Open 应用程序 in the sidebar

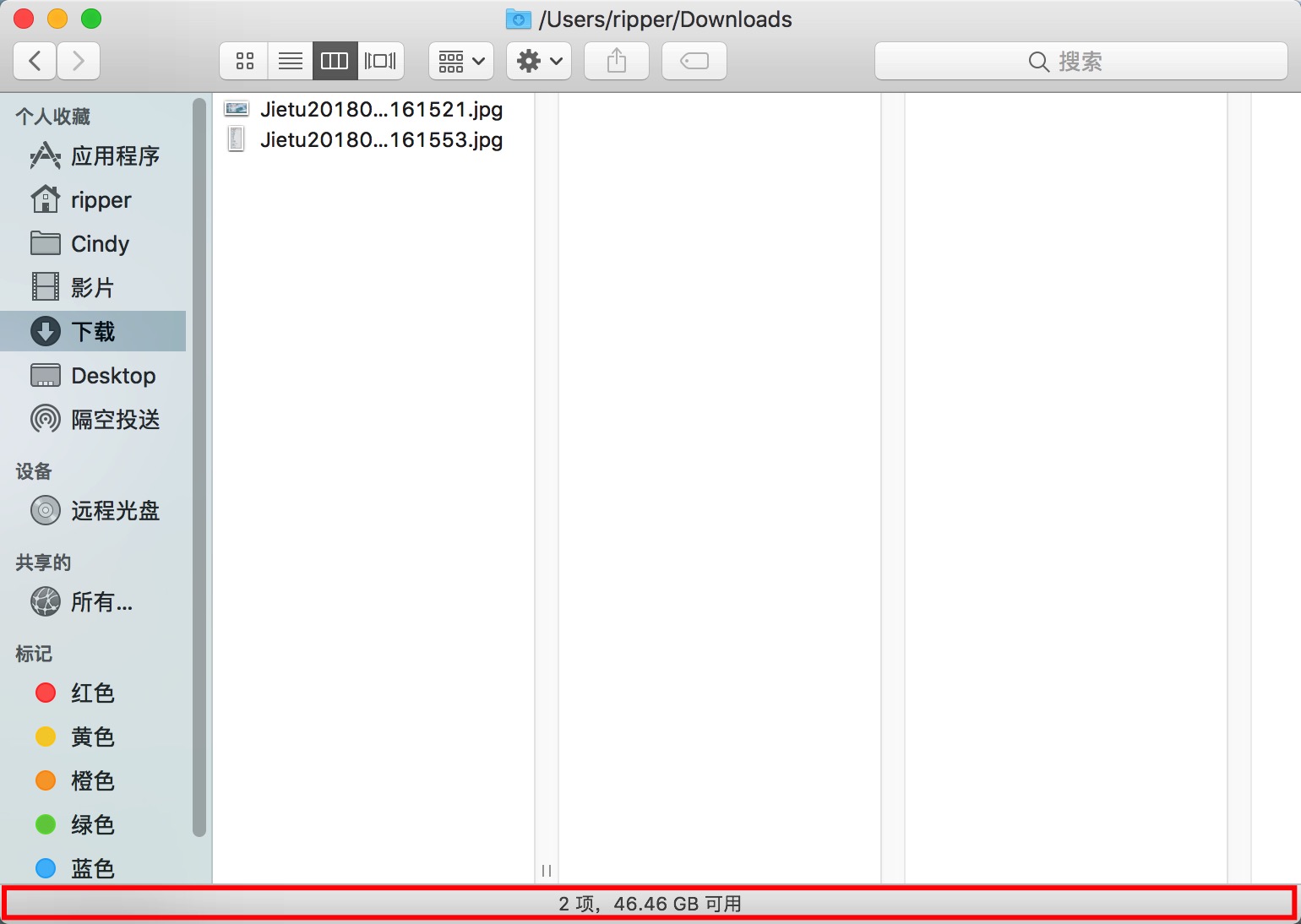tap(114, 156)
